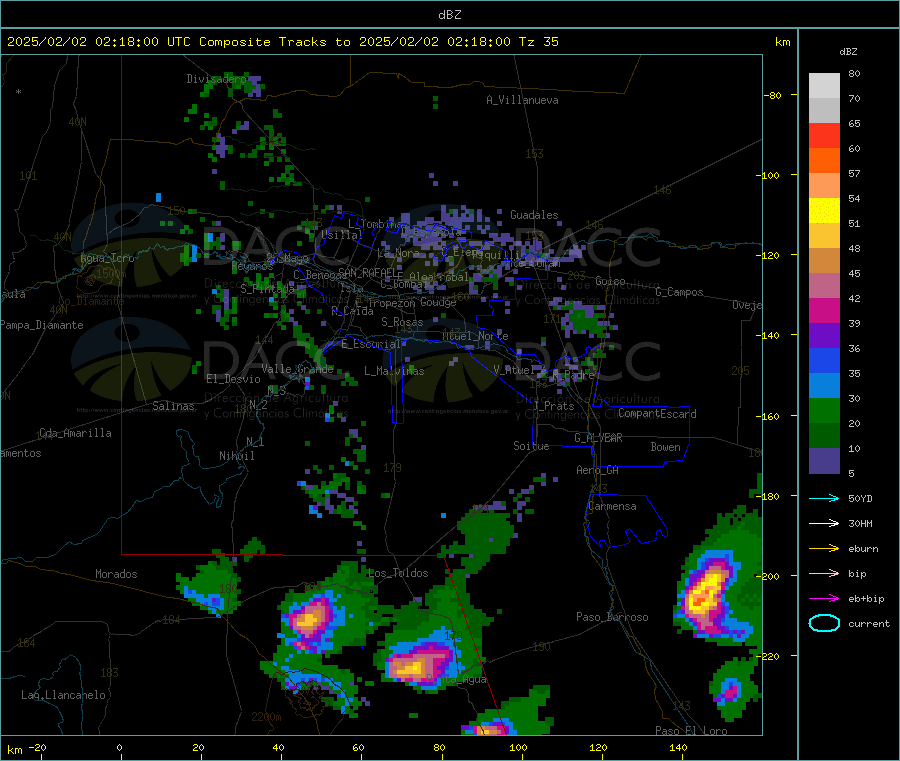Screen dimensions: 900x761
Task: Click the Los_Toldos map label
Action: click(398, 573)
